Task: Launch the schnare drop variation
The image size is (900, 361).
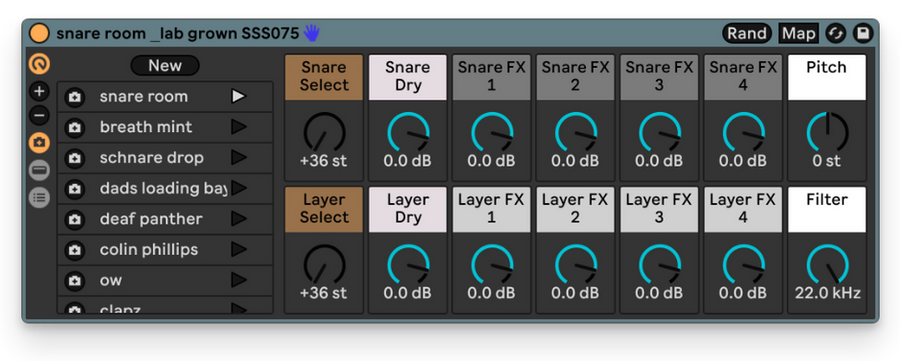Action: pyautogui.click(x=239, y=157)
